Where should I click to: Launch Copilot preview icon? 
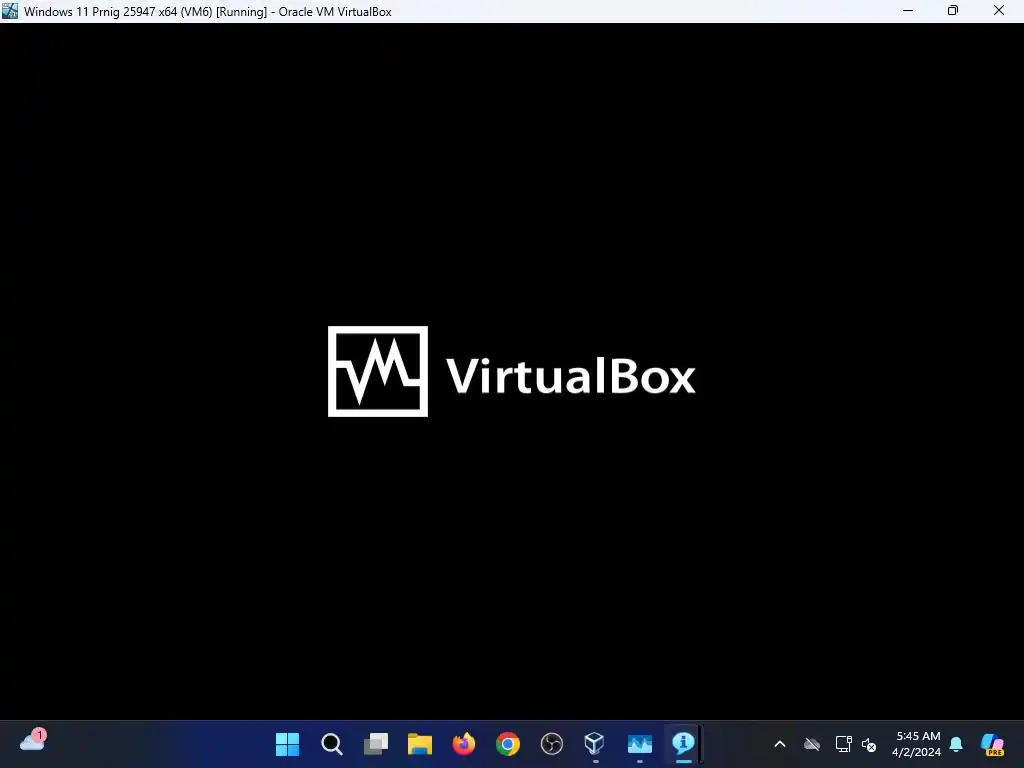click(992, 744)
